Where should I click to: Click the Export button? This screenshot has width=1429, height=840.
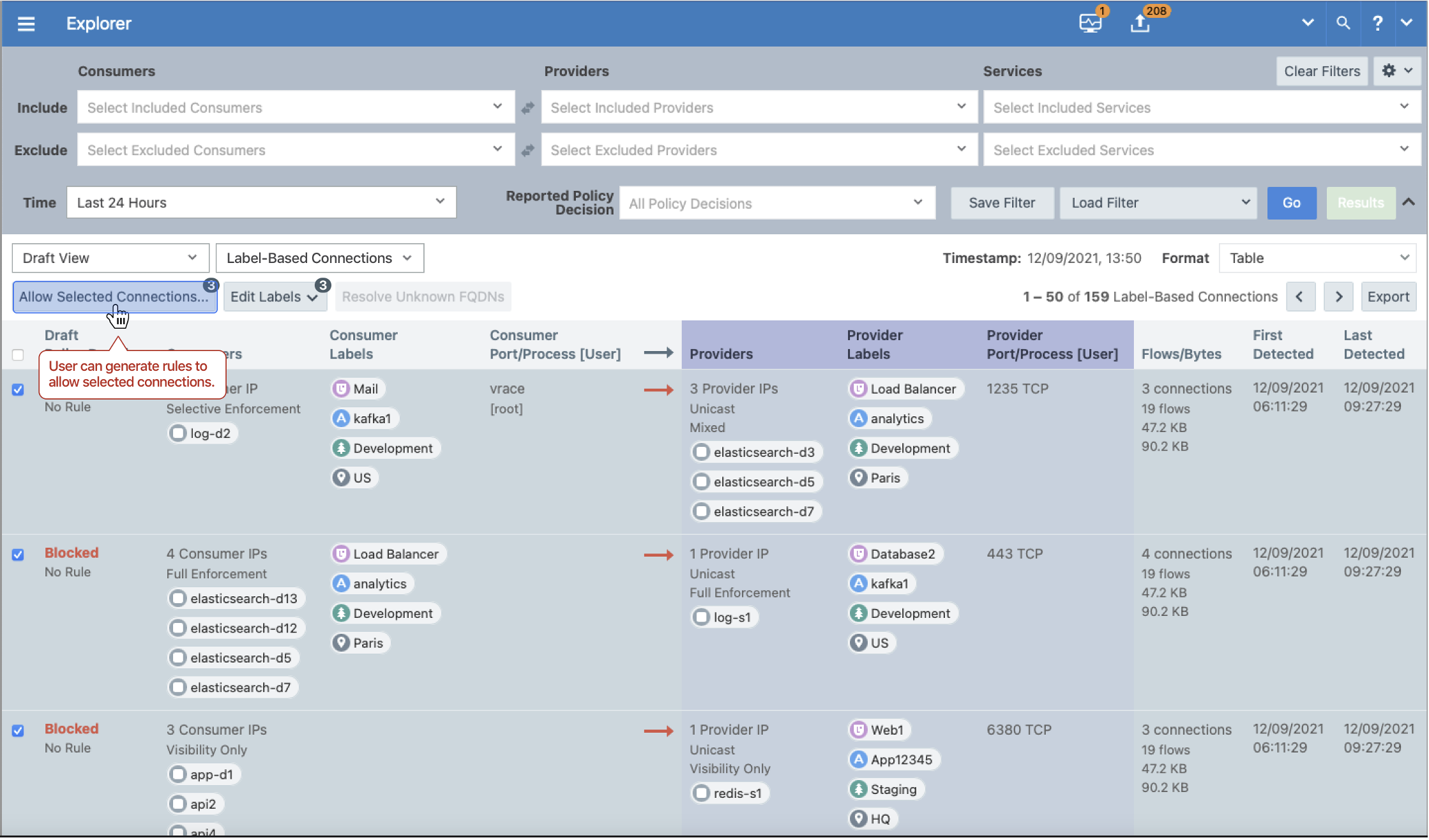(x=1389, y=296)
